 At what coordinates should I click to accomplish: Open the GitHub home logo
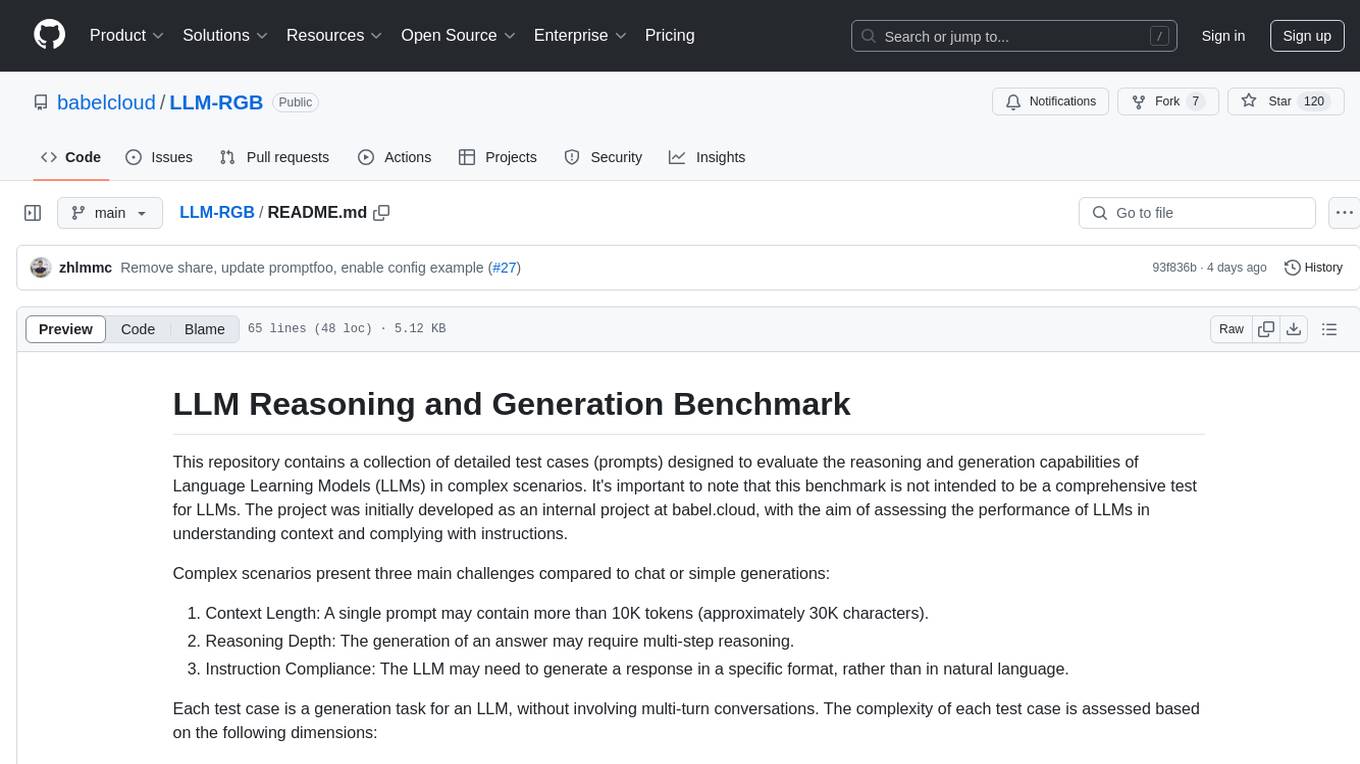click(x=49, y=35)
